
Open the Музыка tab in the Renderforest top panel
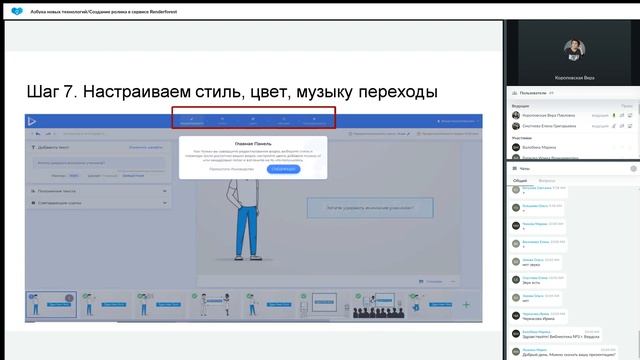[284, 121]
